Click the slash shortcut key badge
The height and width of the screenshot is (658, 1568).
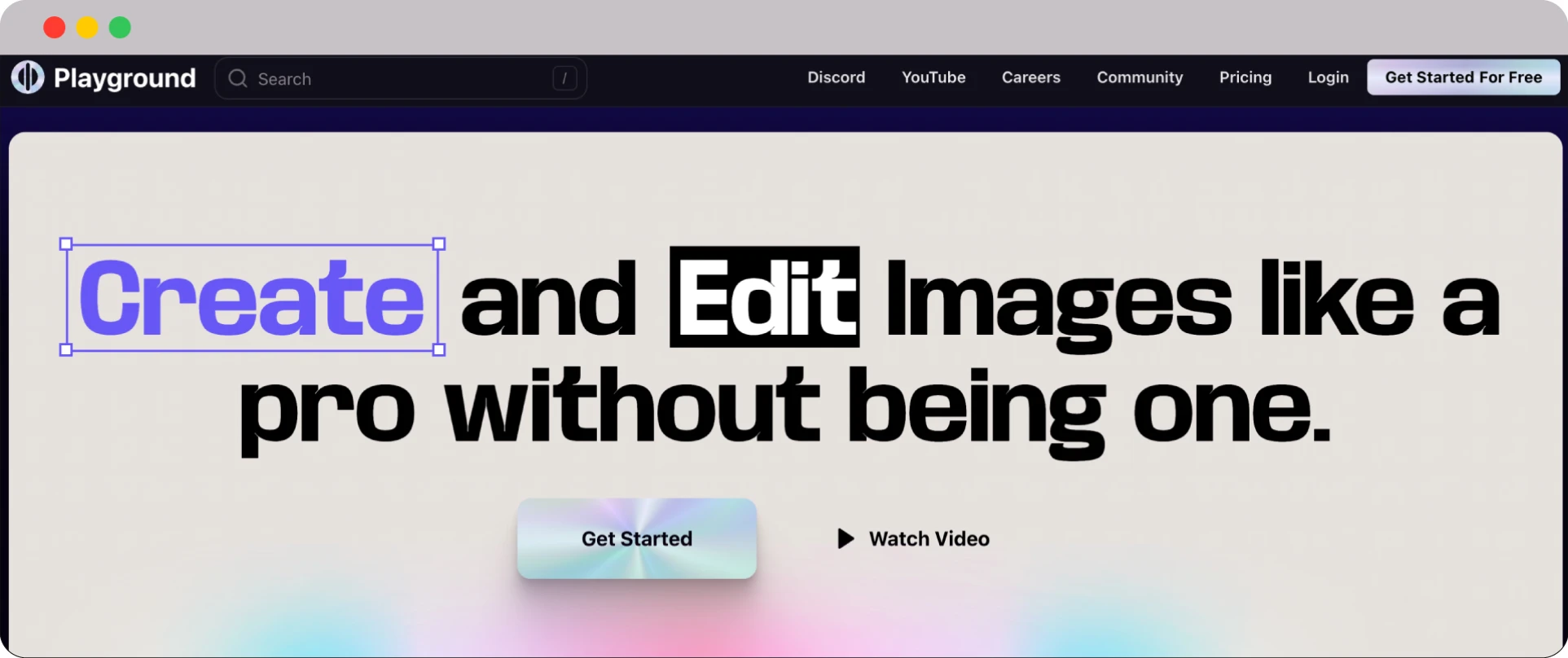click(564, 78)
